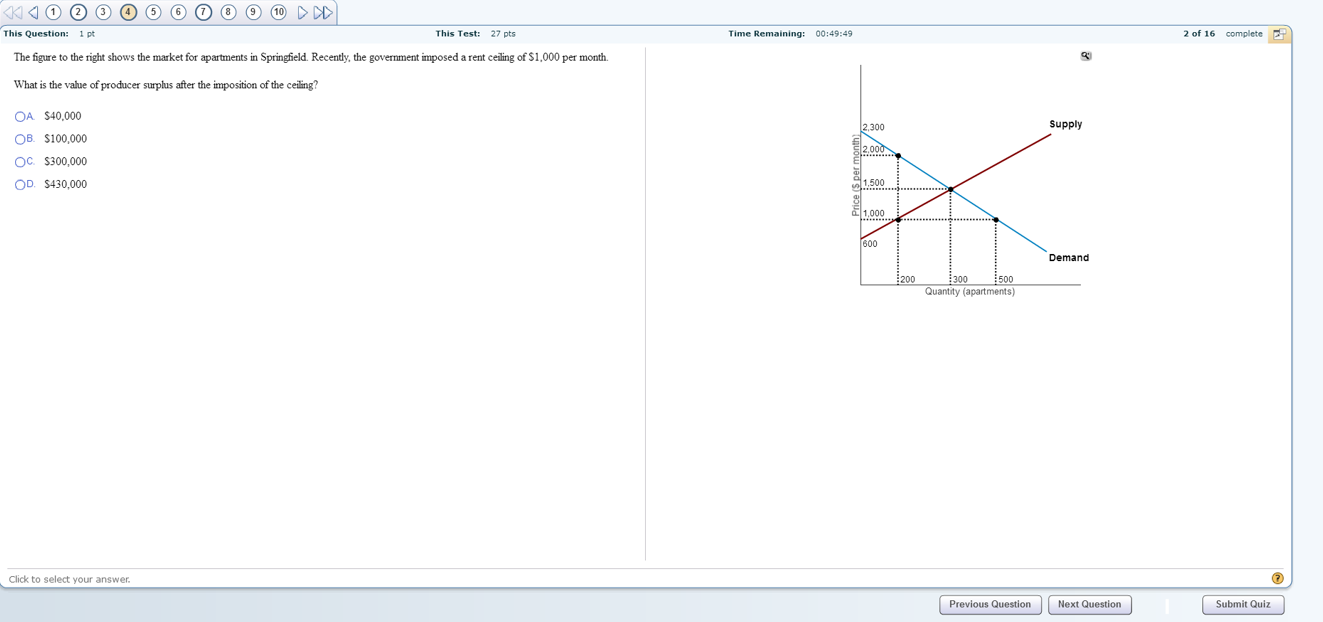Open the magnifier zoom icon on the figure
The height and width of the screenshot is (622, 1323).
[1085, 56]
